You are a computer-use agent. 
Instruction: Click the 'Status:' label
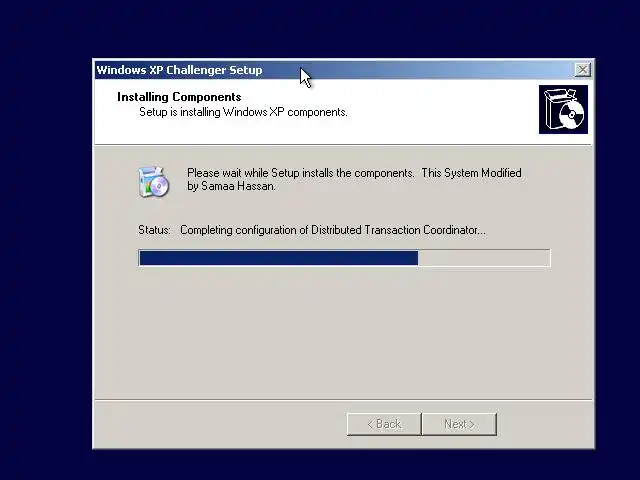pos(154,230)
